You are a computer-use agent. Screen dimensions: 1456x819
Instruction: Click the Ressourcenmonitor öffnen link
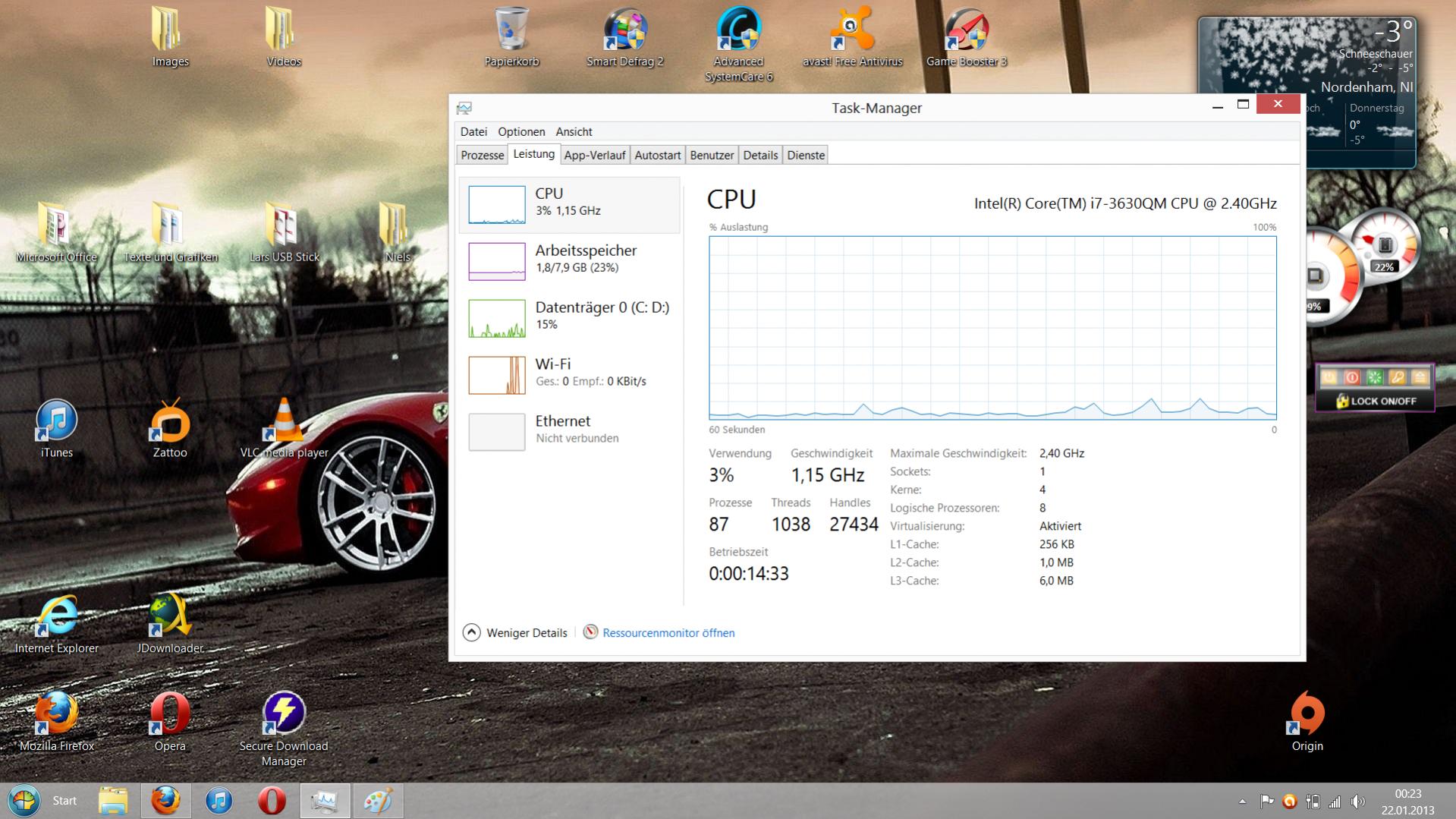[659, 632]
